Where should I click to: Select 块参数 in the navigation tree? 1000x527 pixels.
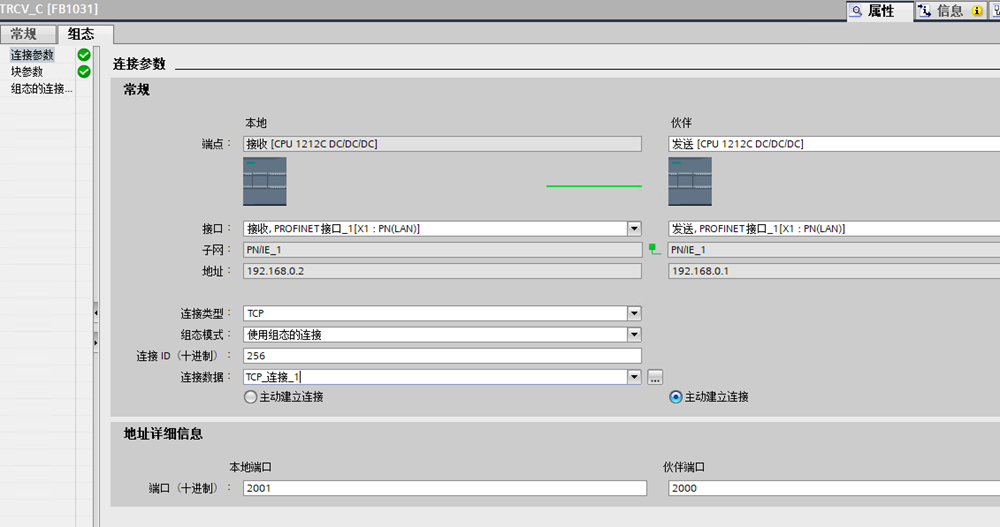[27, 72]
